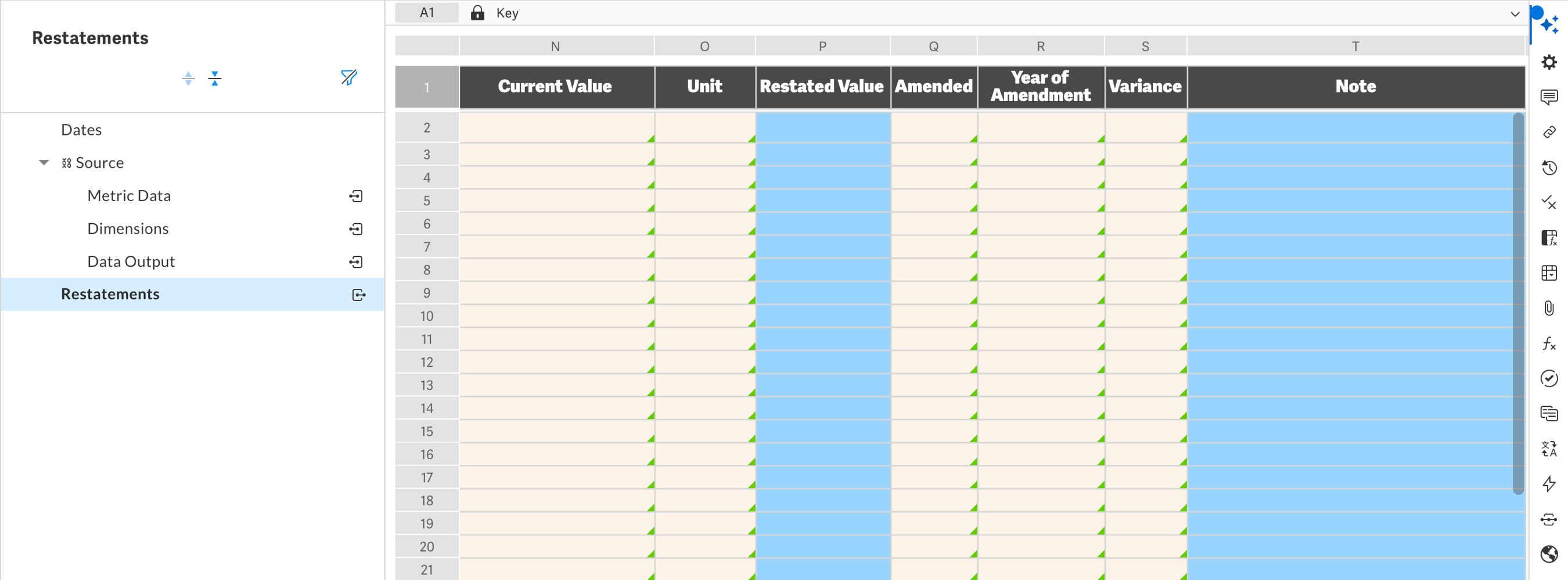Open the lightning bolt automation icon
This screenshot has height=580, width=1568.
(x=1549, y=484)
